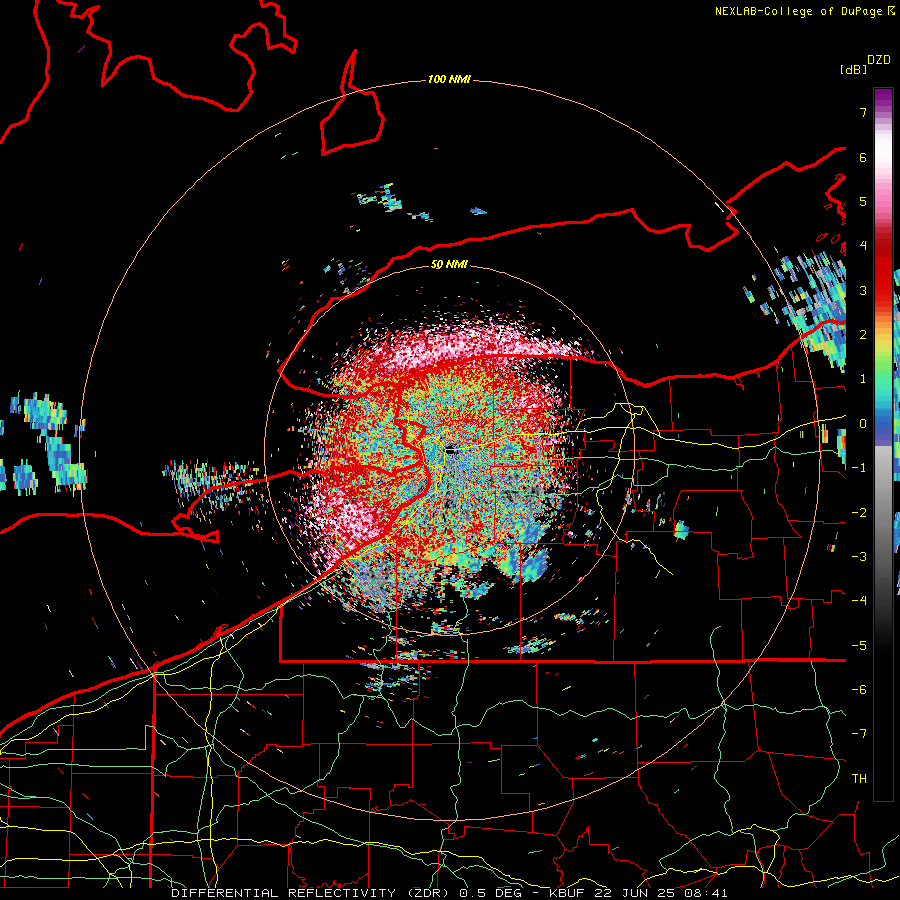Click the -6 value on the color scale
The image size is (900, 900).
point(859,690)
